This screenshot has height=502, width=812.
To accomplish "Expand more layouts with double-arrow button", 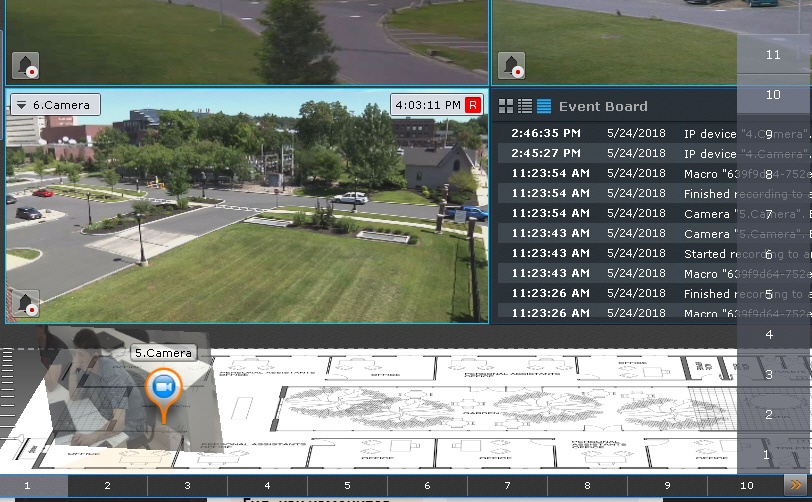I will (795, 484).
